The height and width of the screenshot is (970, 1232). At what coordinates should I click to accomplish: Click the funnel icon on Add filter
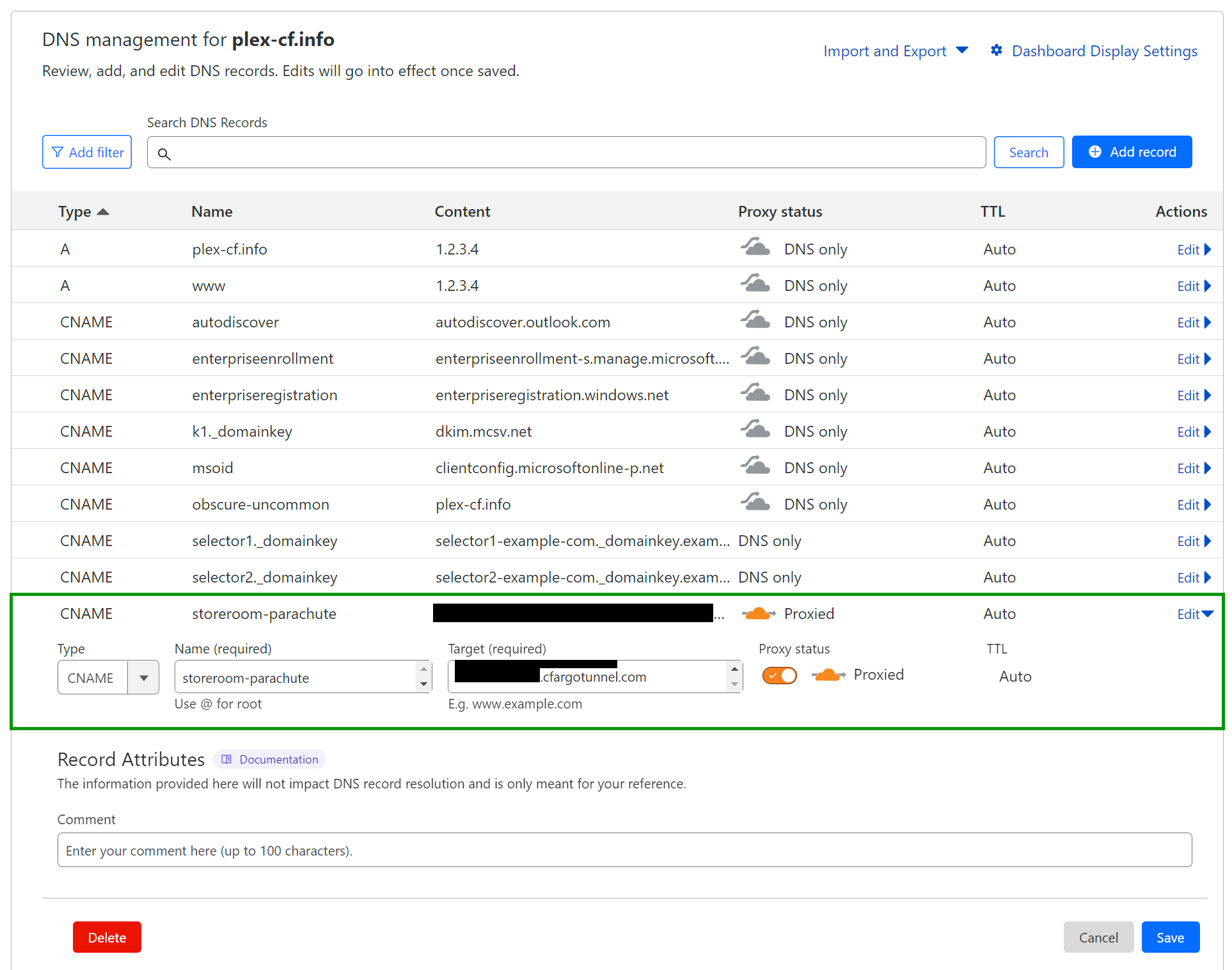tap(58, 152)
